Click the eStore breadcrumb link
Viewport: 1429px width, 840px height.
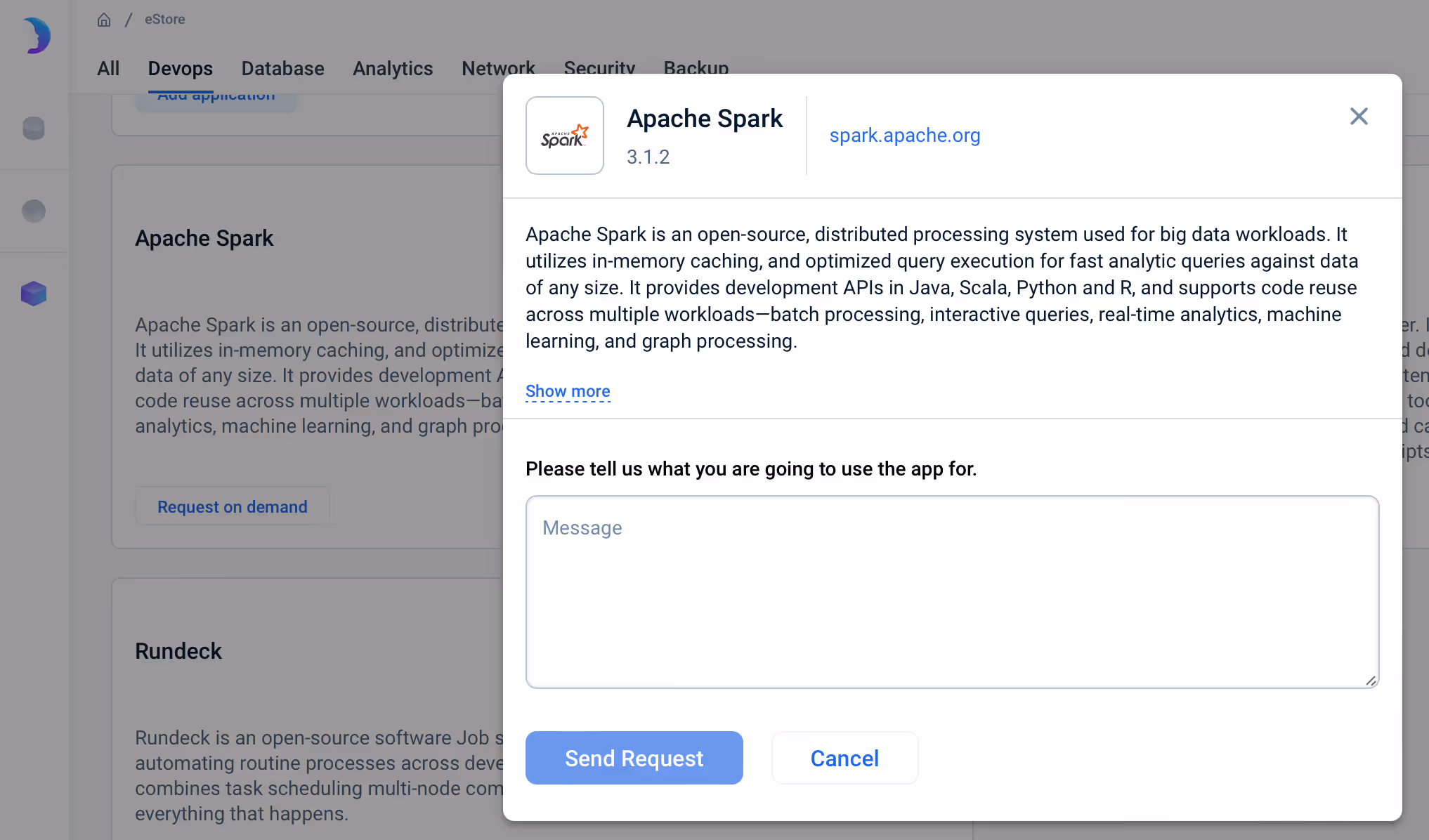click(x=164, y=19)
